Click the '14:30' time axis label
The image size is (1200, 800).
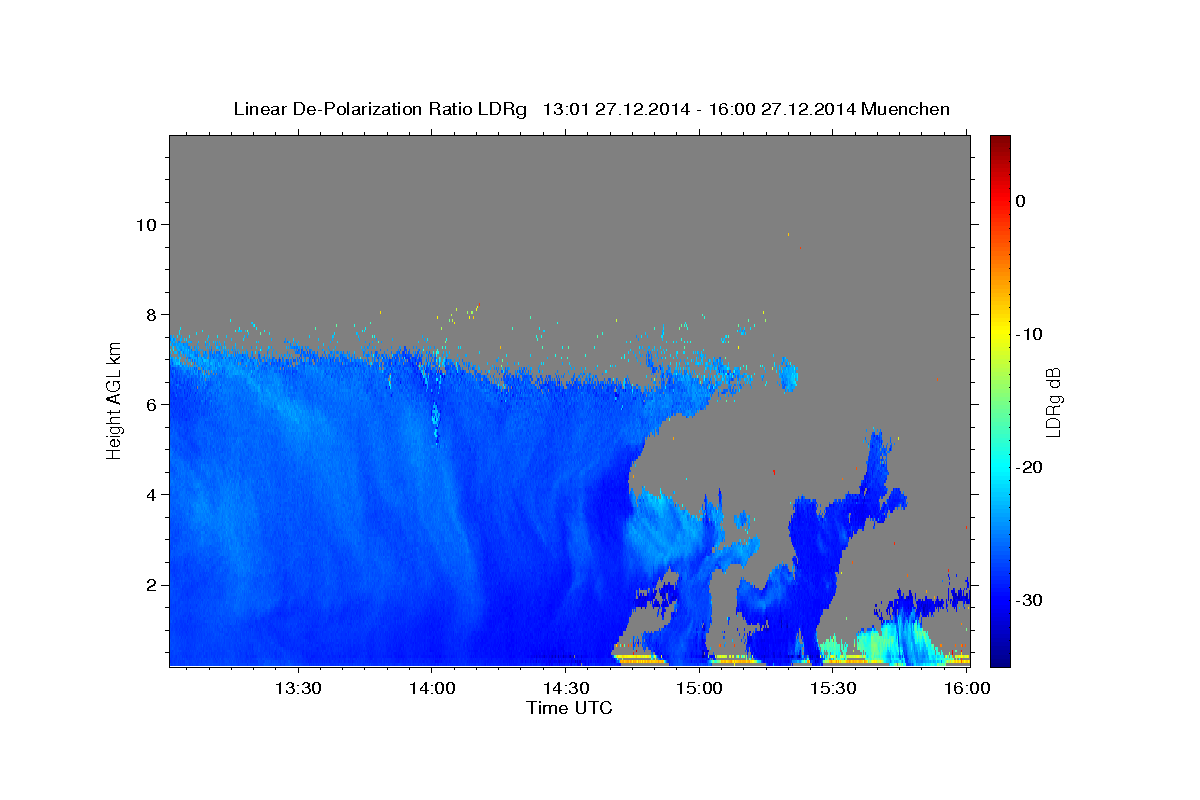tap(565, 688)
